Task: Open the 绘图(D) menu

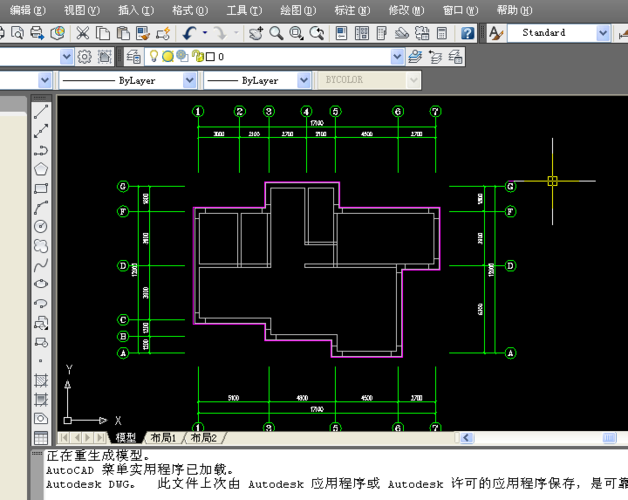Action: coord(298,10)
